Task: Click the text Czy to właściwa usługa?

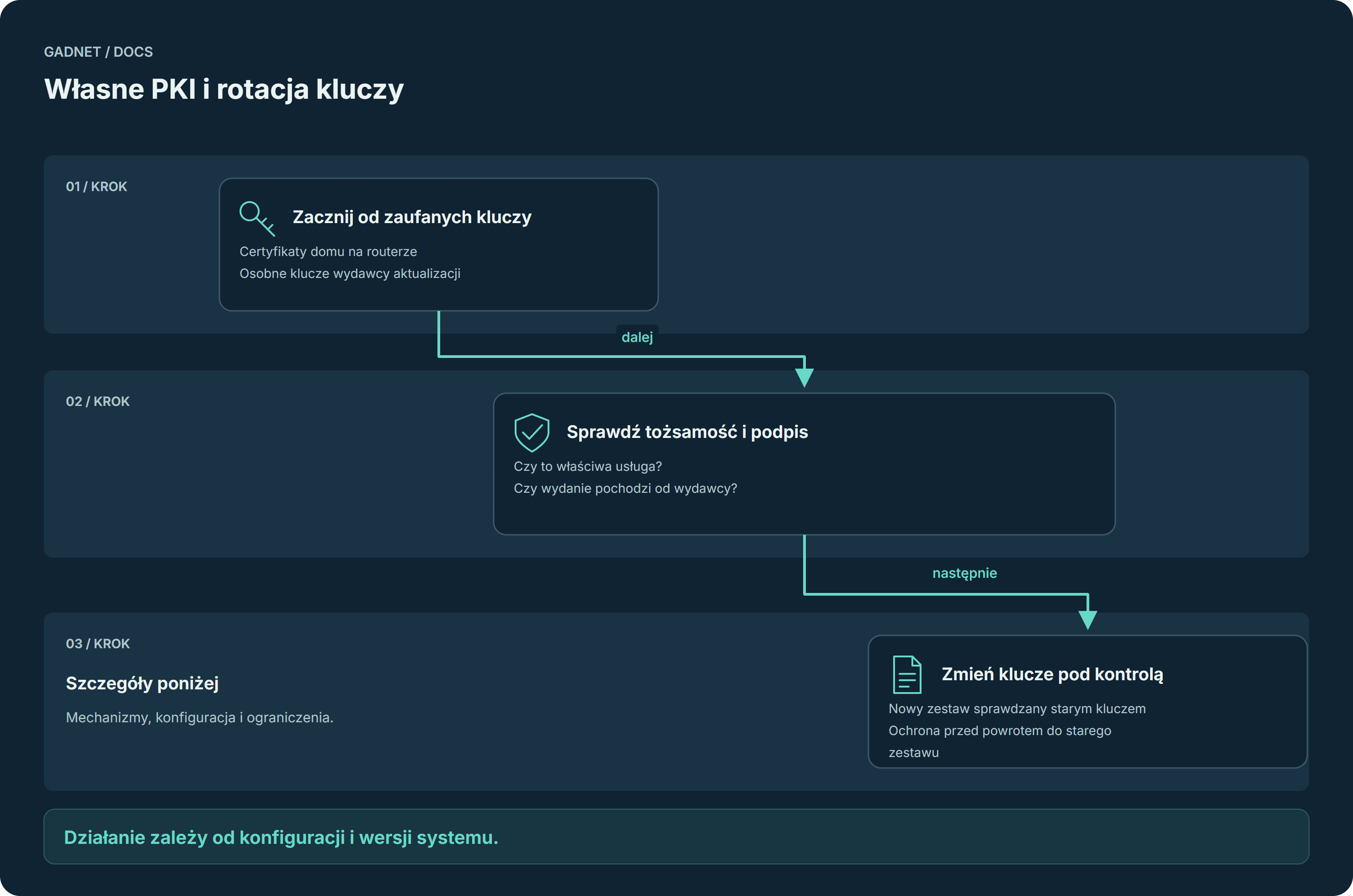Action: (587, 467)
